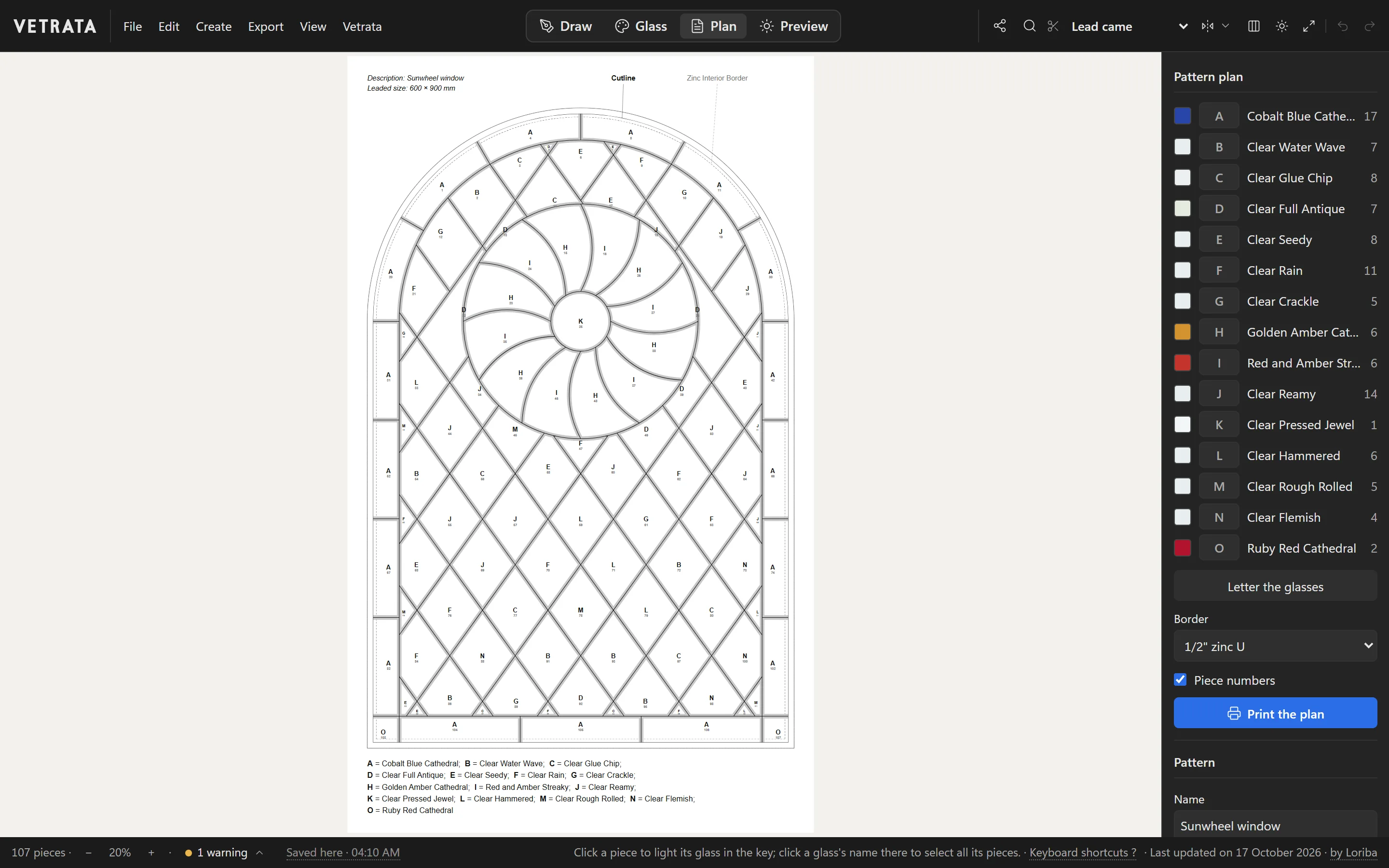Open the File menu
1389x868 pixels.
pos(133,27)
